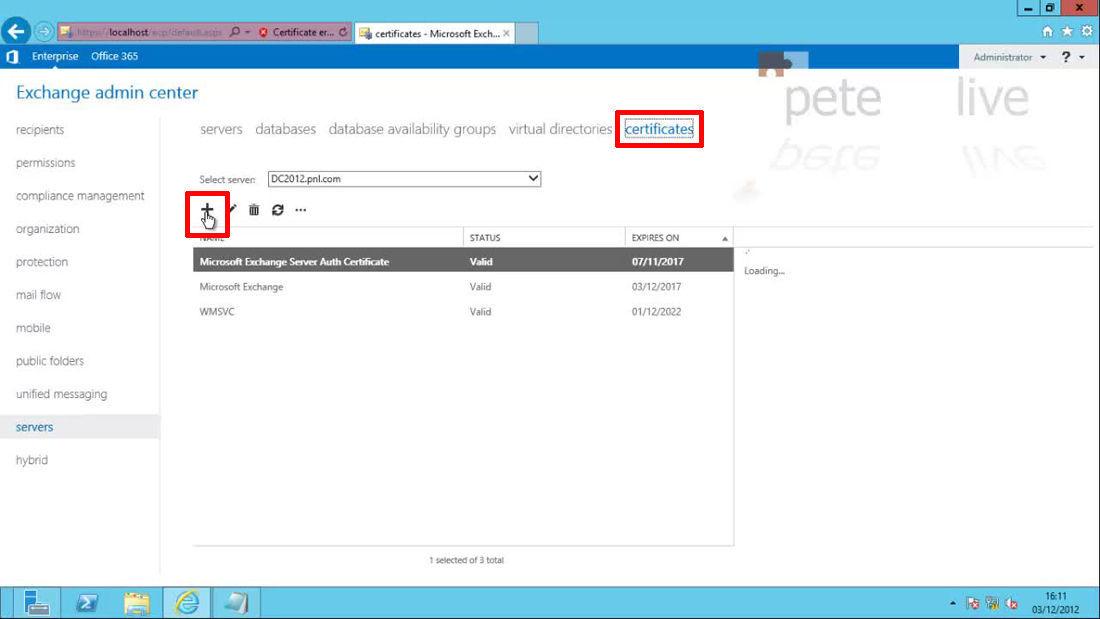This screenshot has height=619, width=1100.
Task: Open public folders in the left navigation
Action: click(50, 361)
